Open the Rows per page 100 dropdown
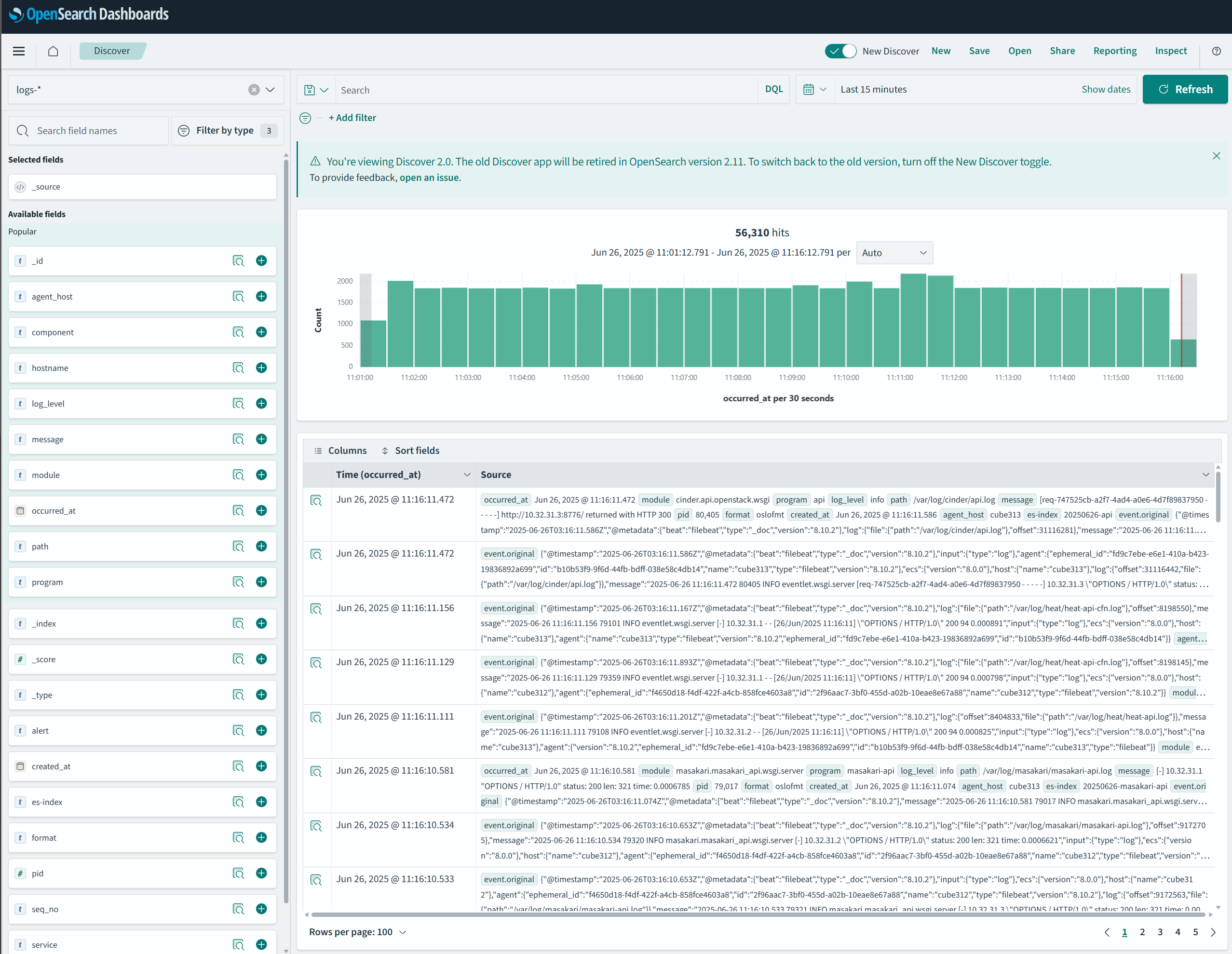 click(358, 932)
